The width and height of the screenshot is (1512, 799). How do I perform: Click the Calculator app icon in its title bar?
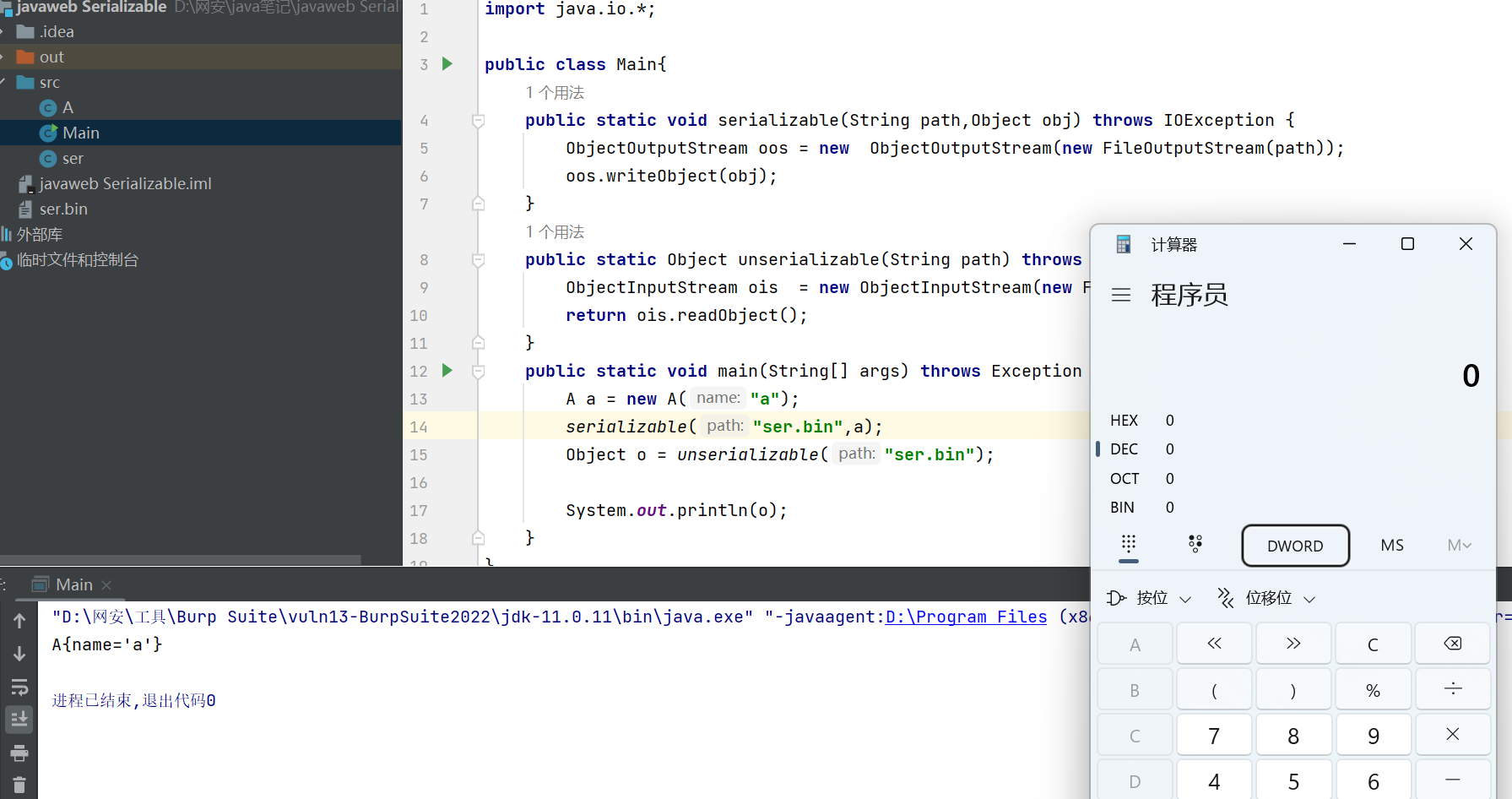tap(1124, 245)
